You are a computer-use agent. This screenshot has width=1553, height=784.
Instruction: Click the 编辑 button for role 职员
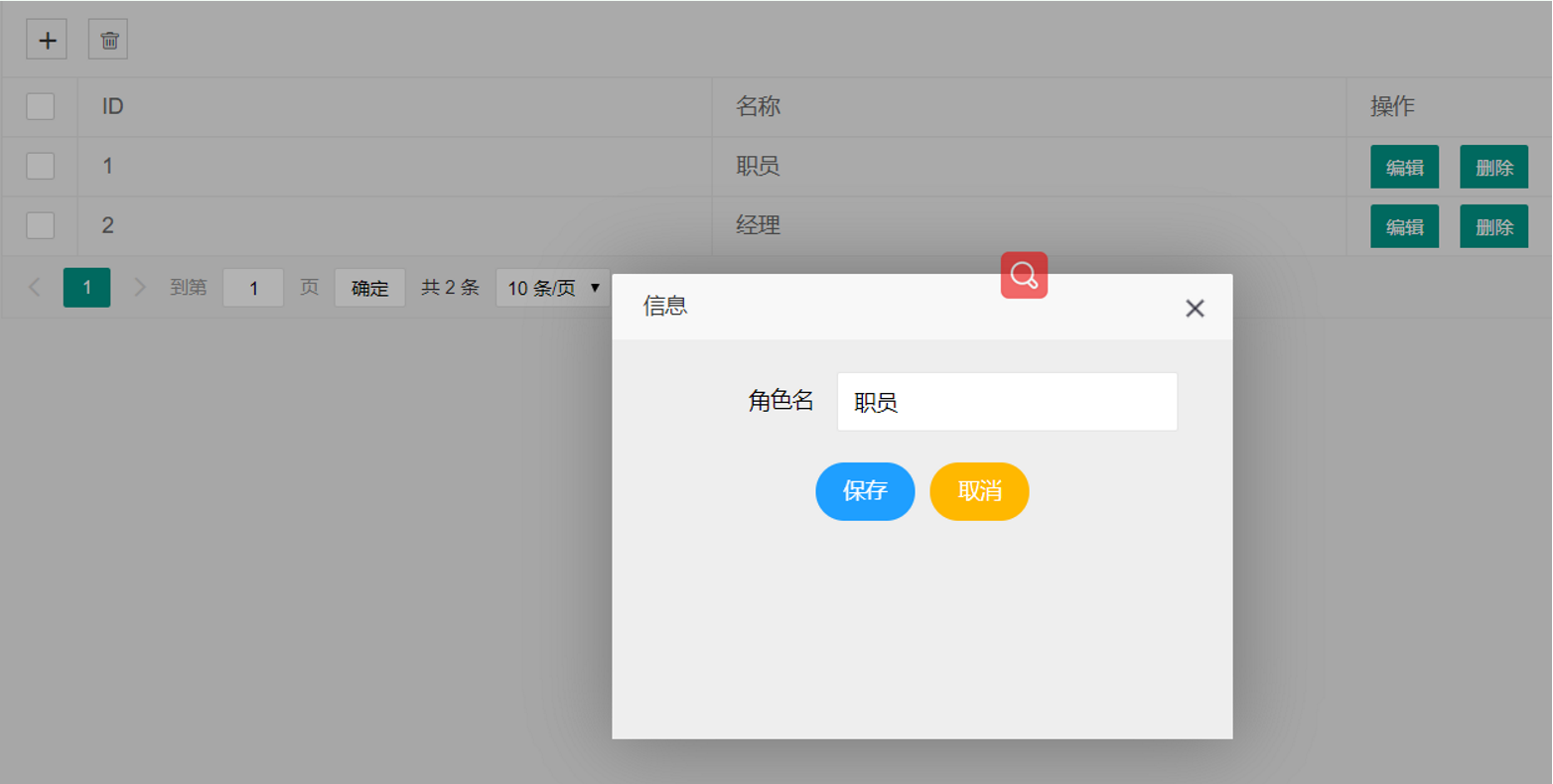click(1404, 166)
